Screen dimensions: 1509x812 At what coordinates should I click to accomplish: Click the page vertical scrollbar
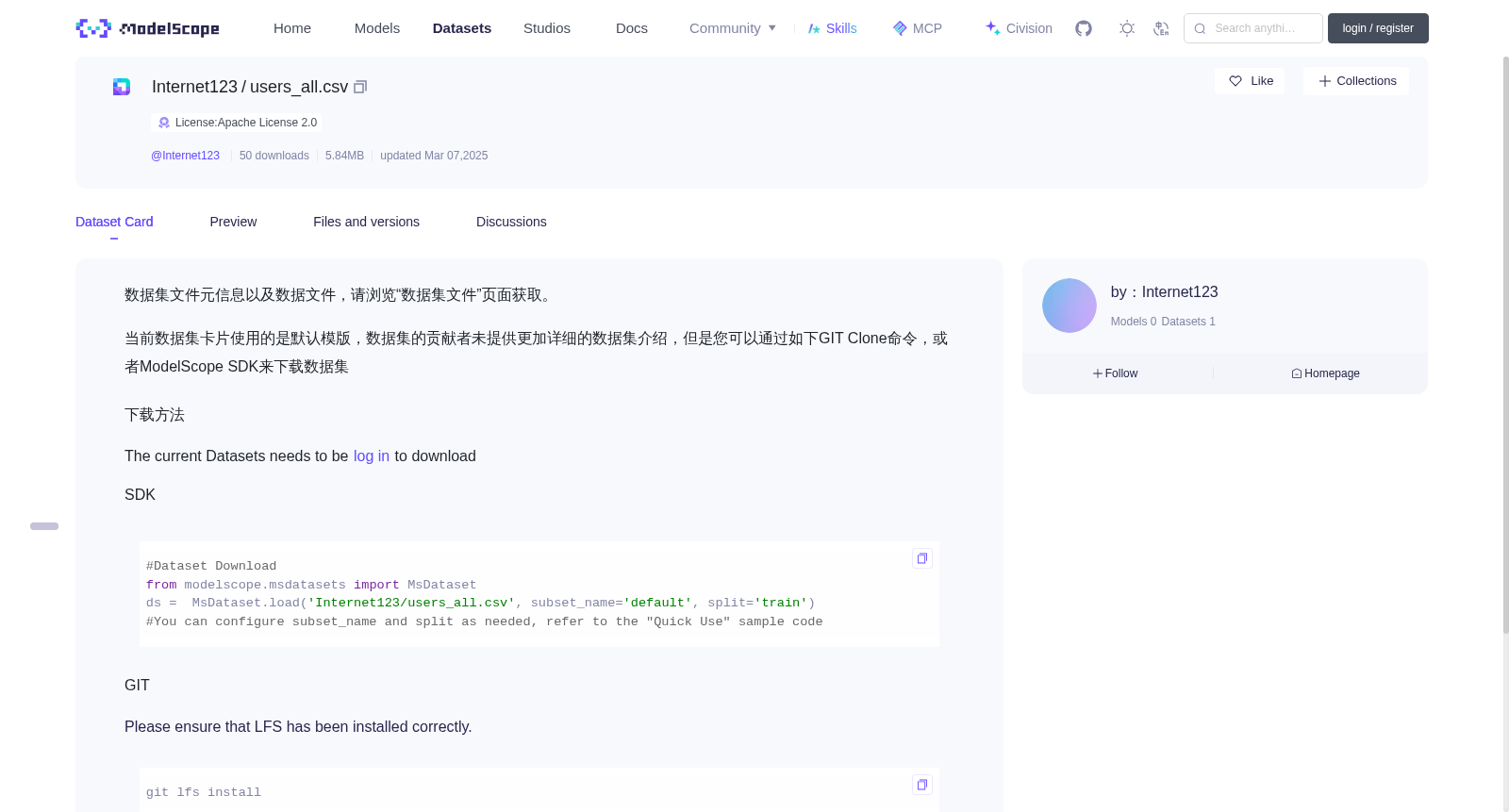click(x=1505, y=344)
